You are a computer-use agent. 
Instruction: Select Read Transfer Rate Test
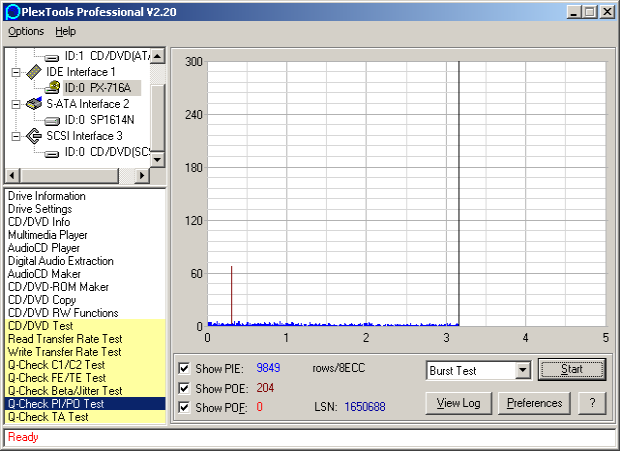(85, 339)
